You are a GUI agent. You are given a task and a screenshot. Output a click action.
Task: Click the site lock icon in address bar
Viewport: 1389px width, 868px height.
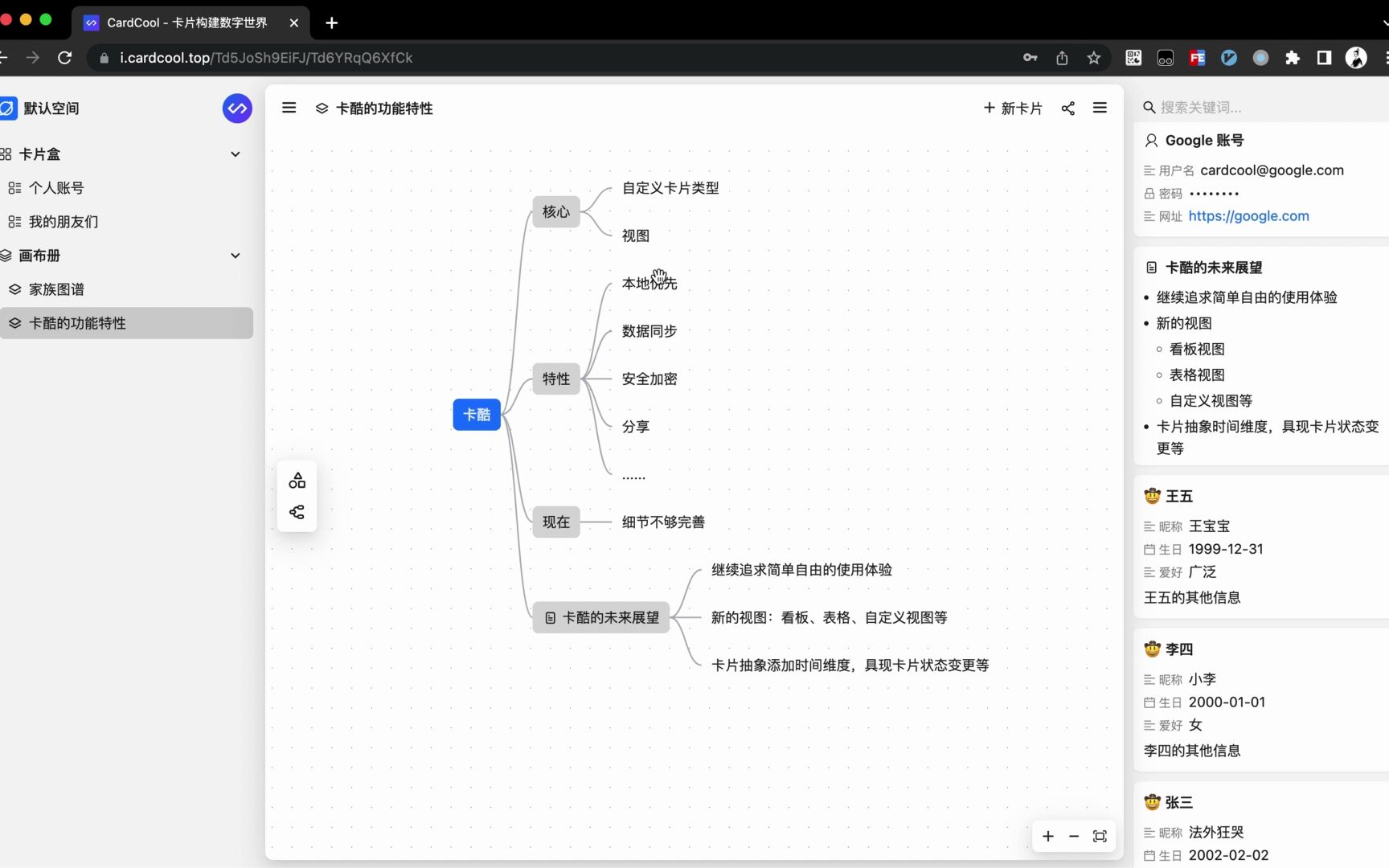tap(104, 58)
